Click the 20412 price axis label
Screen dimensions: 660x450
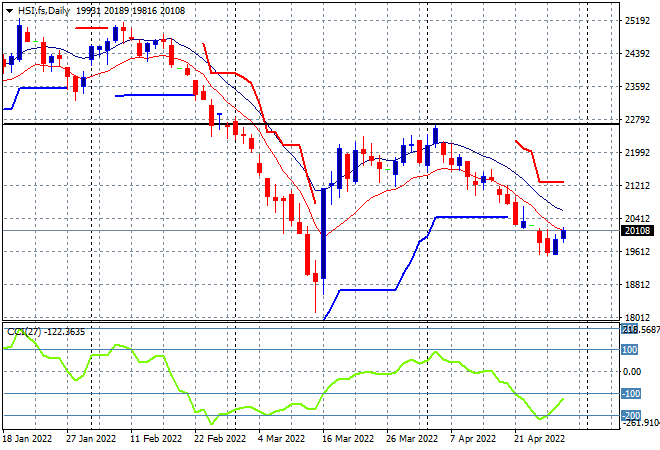(637, 218)
